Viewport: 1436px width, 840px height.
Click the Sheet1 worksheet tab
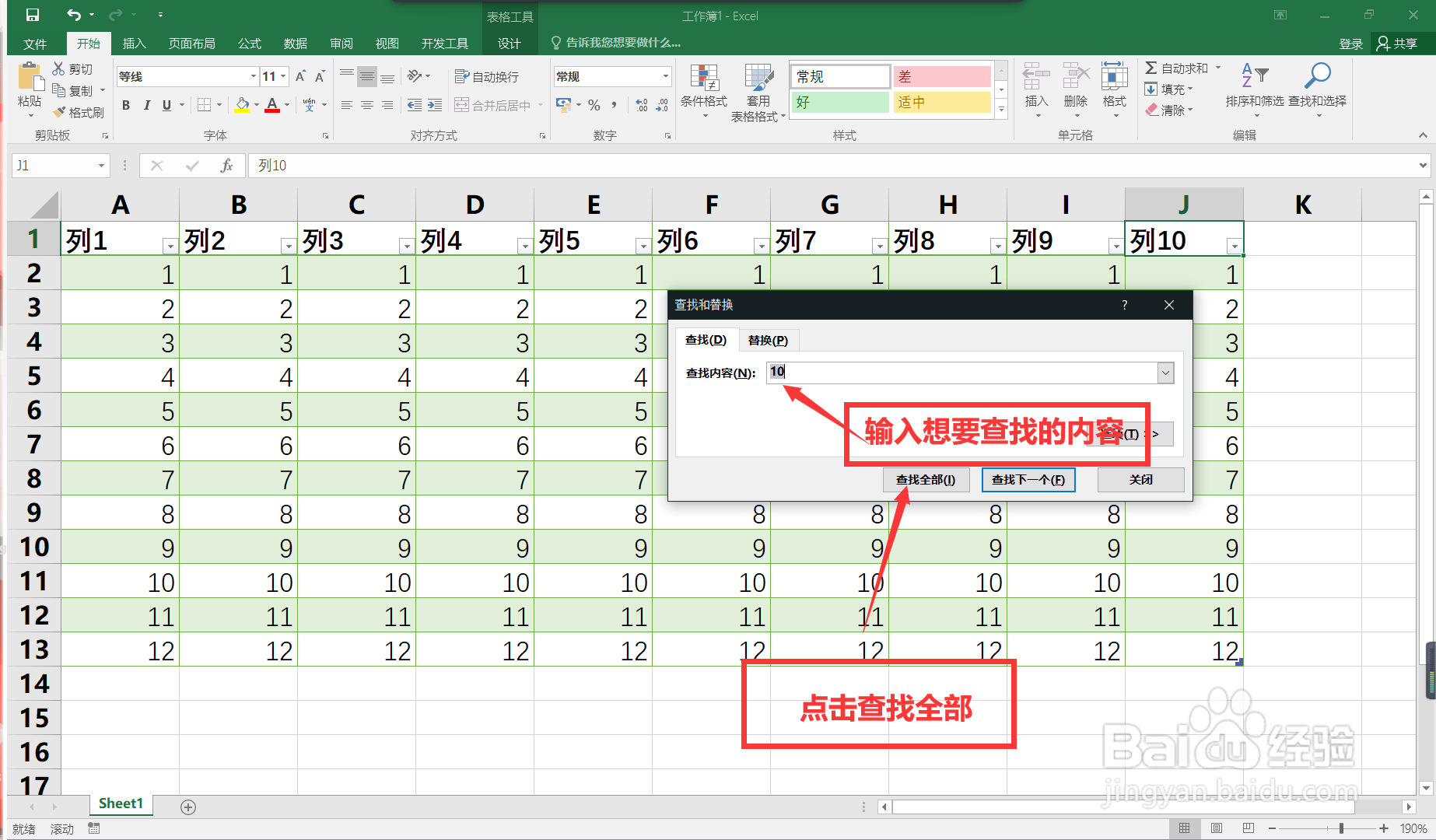[121, 803]
